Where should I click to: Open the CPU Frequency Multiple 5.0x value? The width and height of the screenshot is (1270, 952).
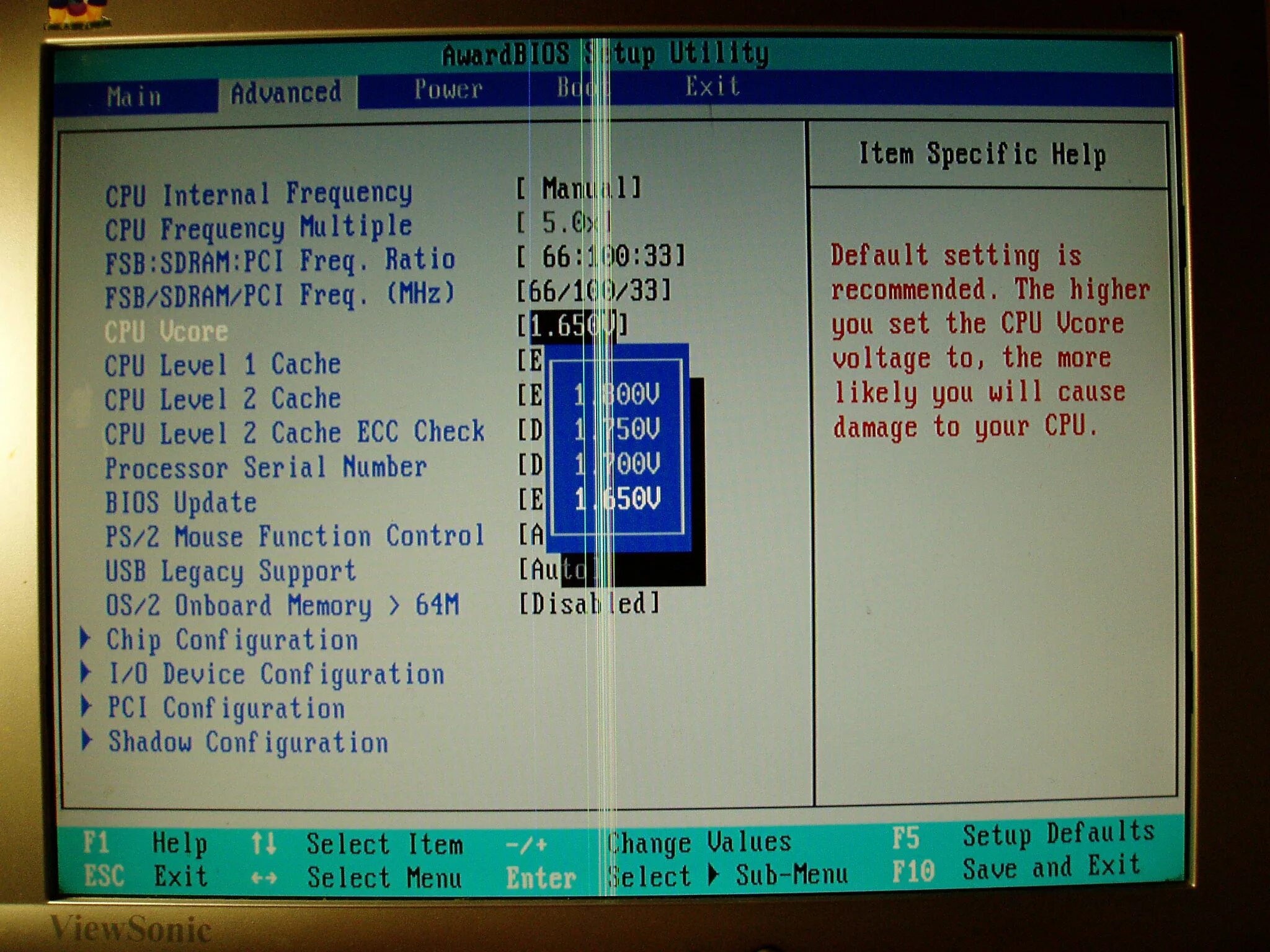point(566,223)
